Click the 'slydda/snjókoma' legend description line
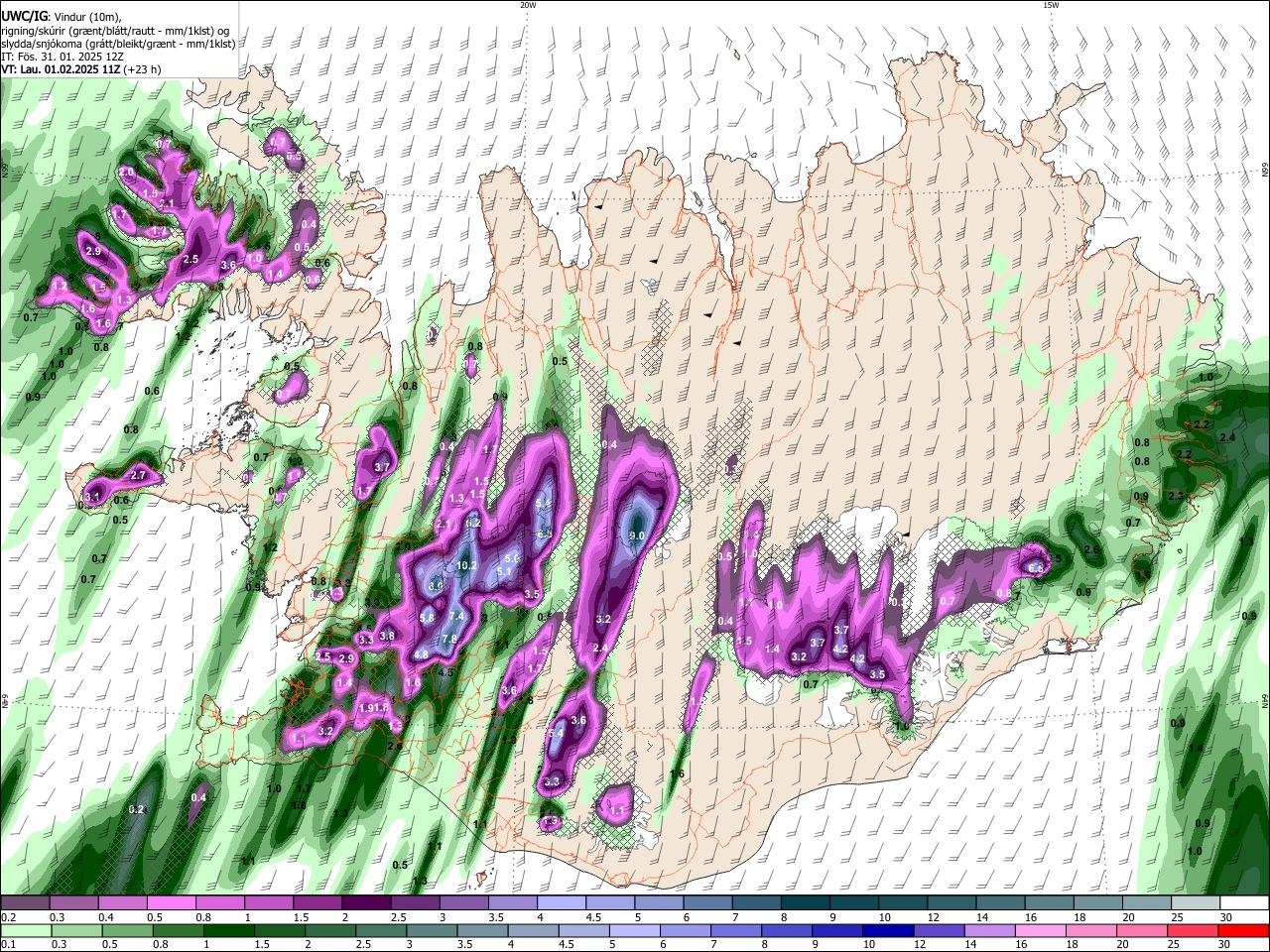1270x952 pixels. (x=118, y=44)
